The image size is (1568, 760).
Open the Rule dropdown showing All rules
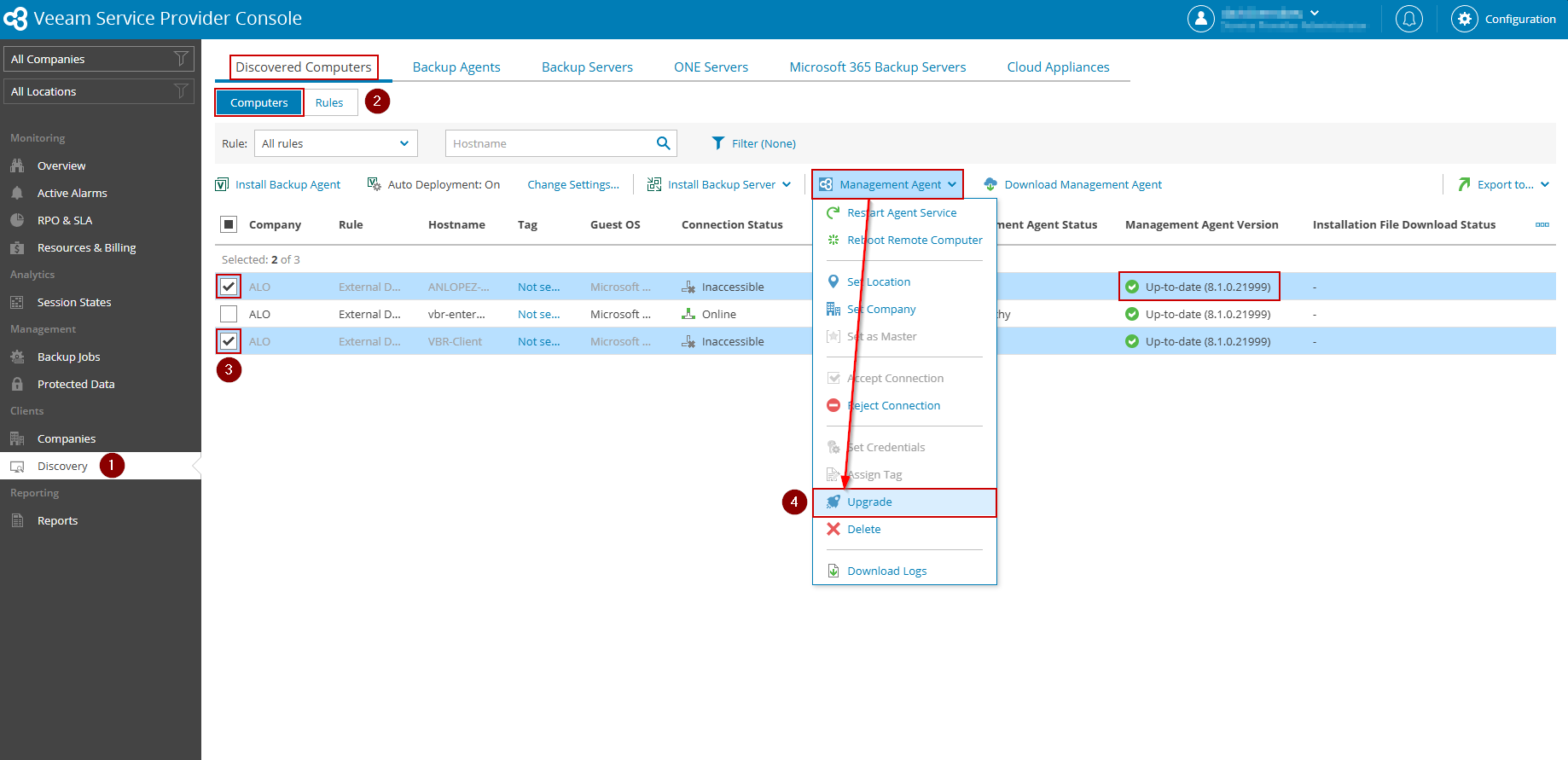335,143
